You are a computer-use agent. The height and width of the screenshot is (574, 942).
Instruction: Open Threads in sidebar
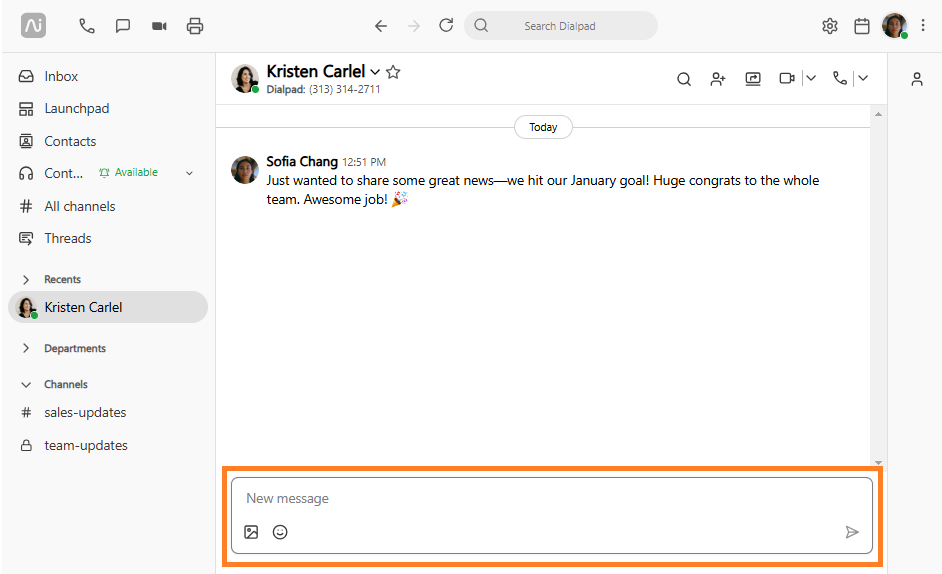coord(55,239)
